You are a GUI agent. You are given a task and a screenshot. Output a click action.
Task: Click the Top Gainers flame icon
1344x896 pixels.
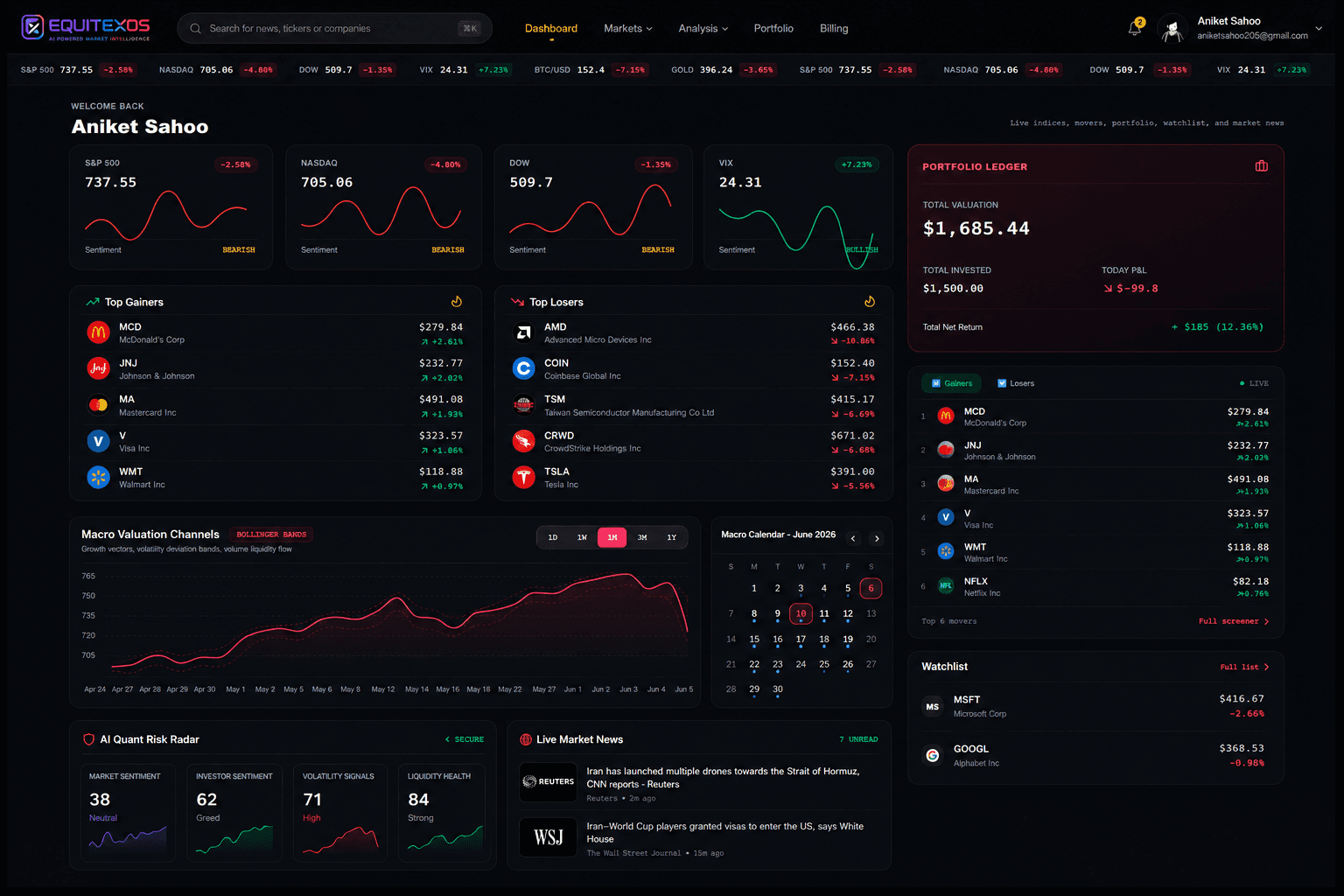click(456, 302)
